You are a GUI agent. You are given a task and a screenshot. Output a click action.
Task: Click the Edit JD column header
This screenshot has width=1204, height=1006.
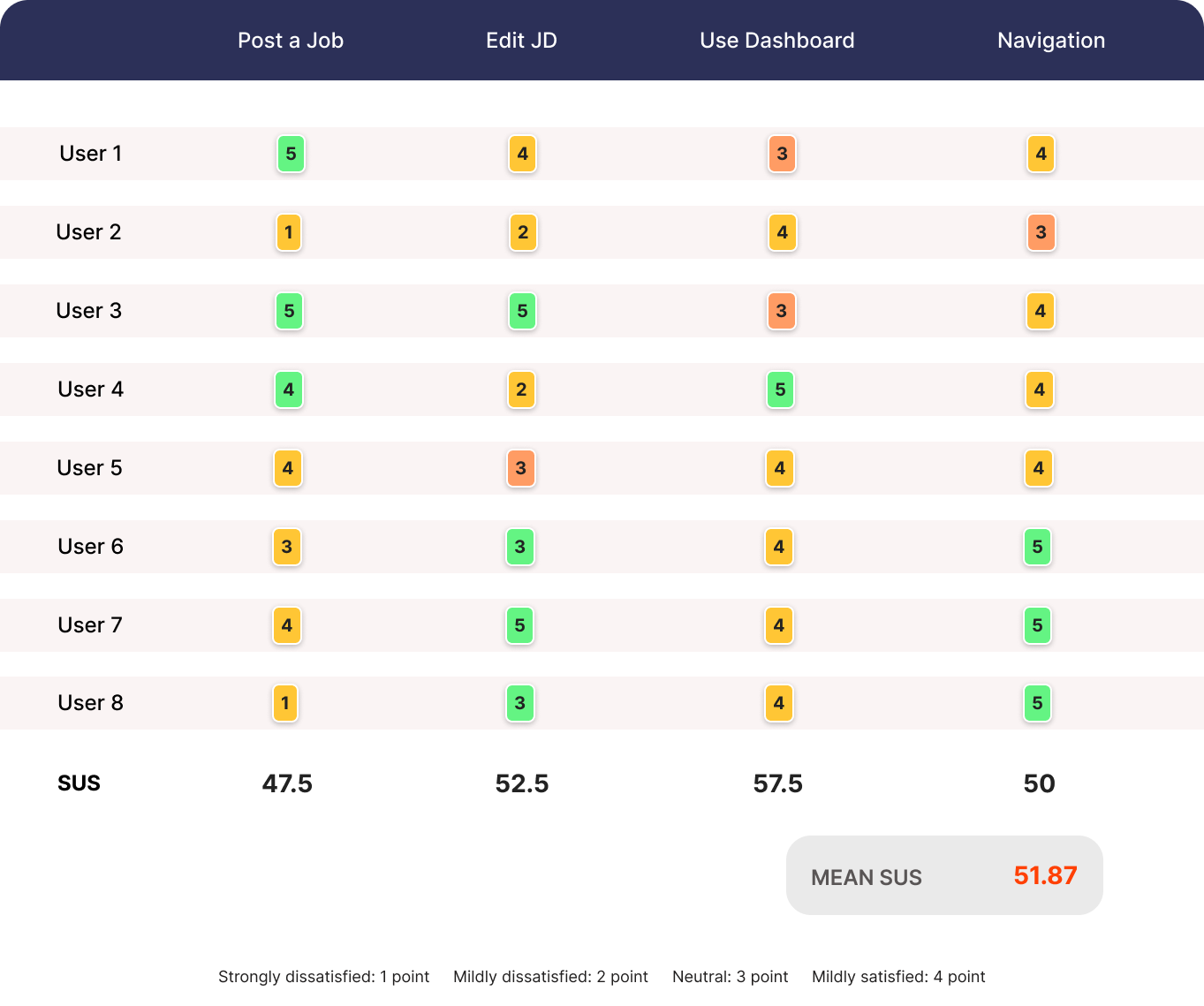(x=522, y=41)
